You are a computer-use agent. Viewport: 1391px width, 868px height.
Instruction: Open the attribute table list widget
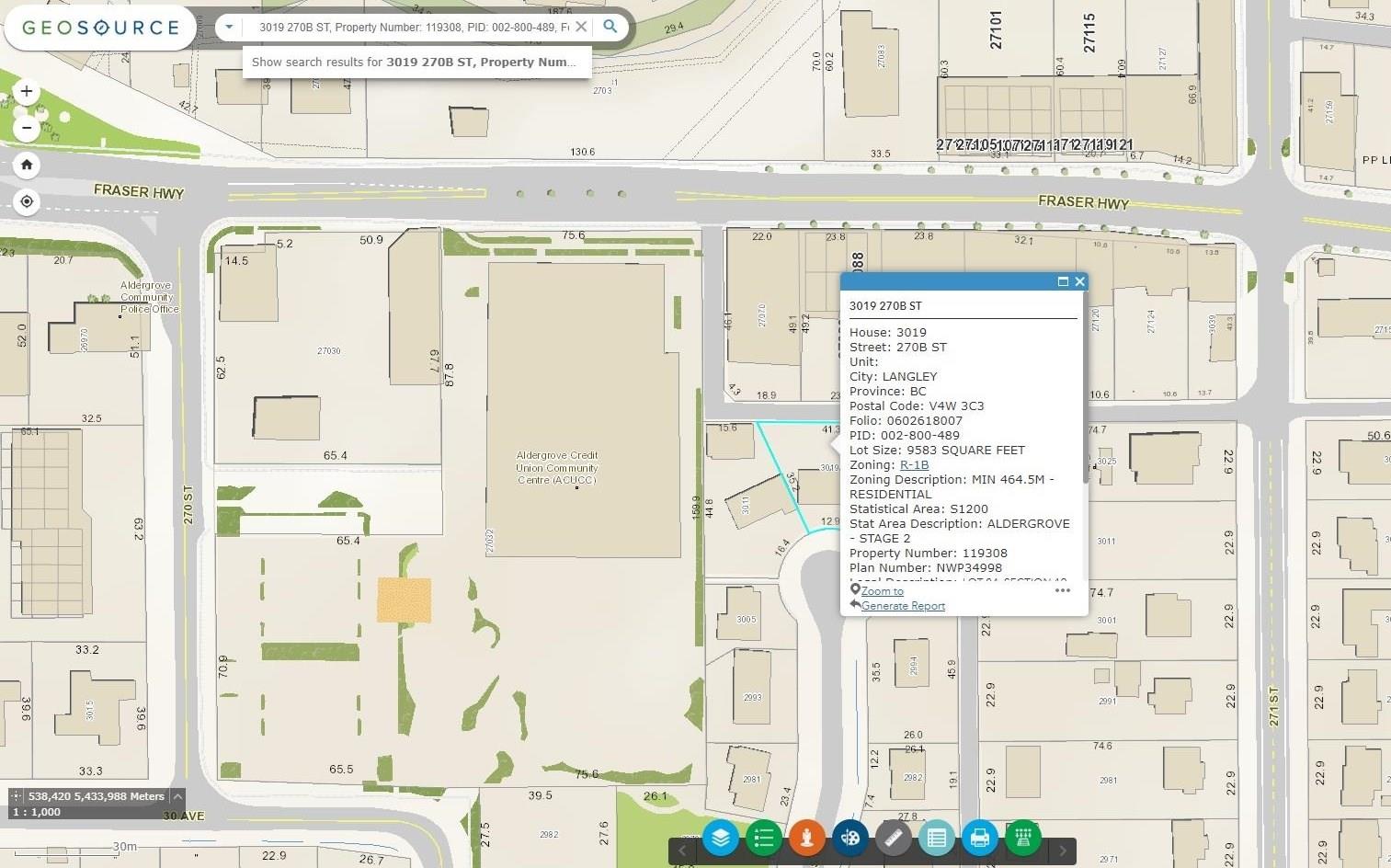(x=936, y=838)
